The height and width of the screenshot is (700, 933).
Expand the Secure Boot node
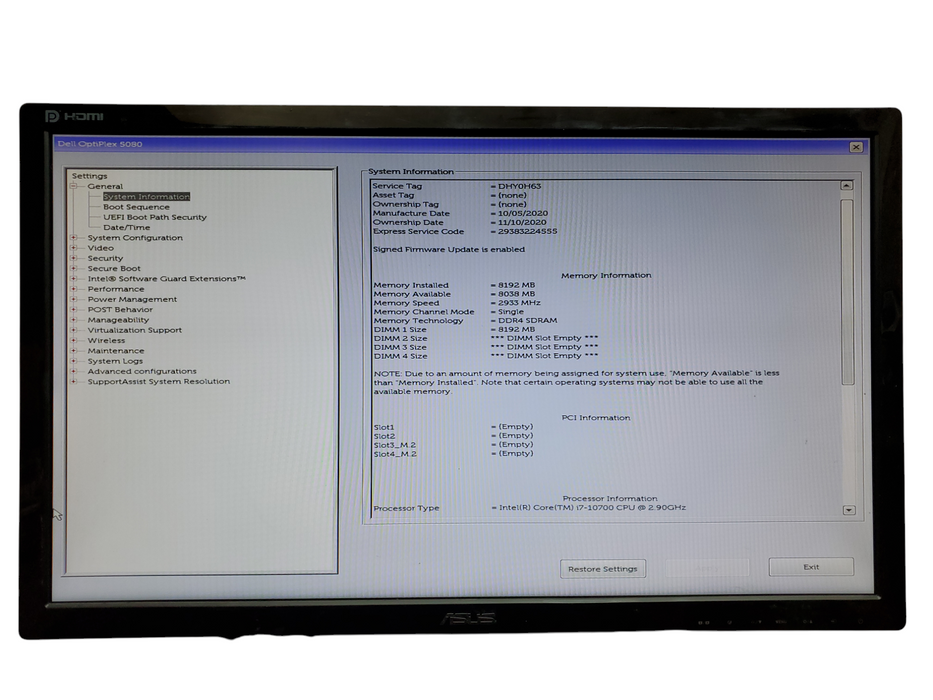(x=74, y=268)
